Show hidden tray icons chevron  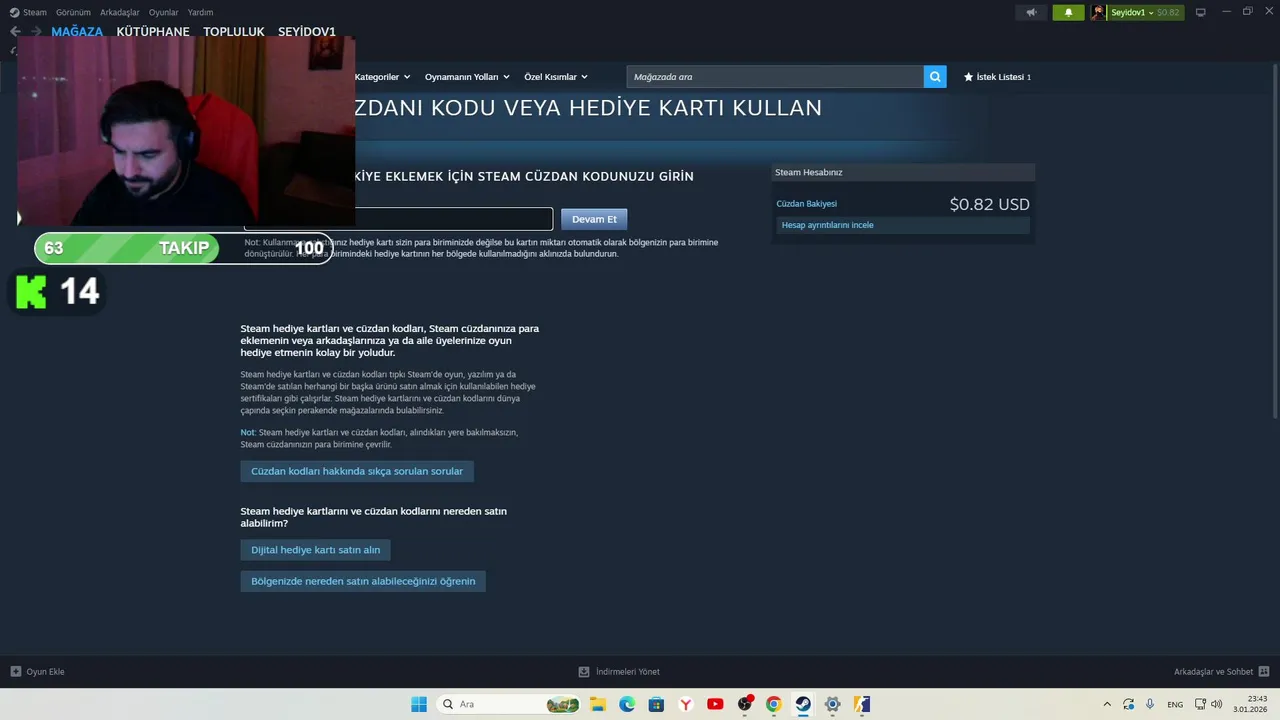click(1106, 704)
